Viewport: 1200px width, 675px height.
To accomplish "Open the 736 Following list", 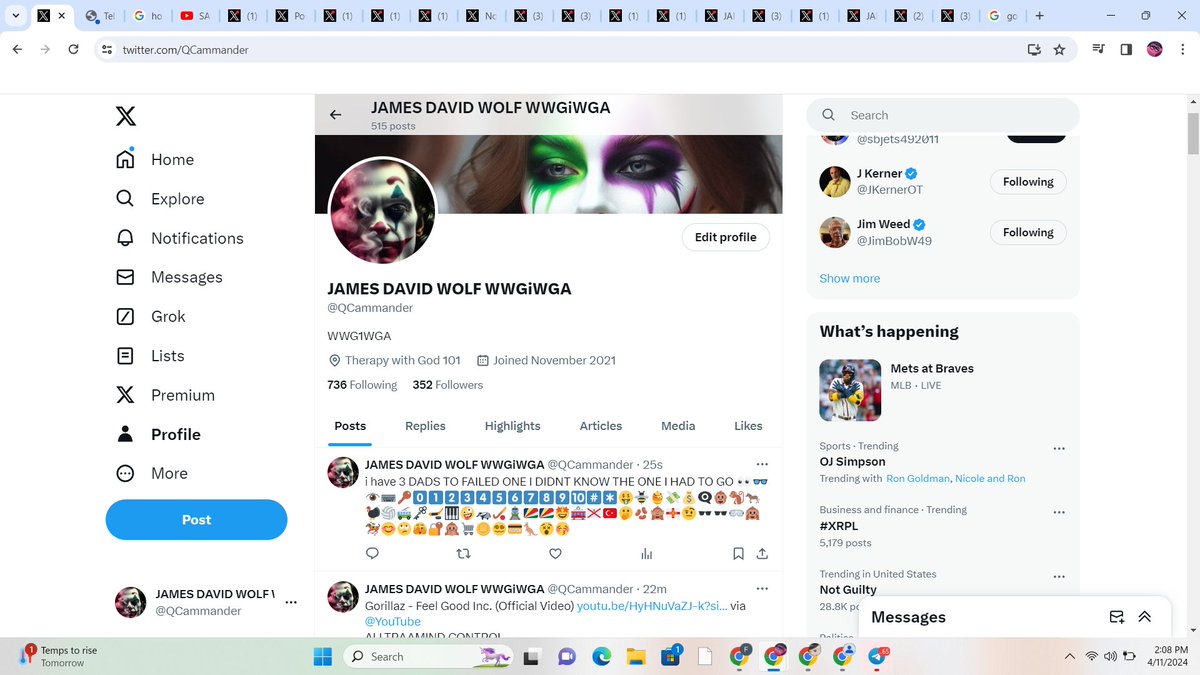I will [362, 385].
